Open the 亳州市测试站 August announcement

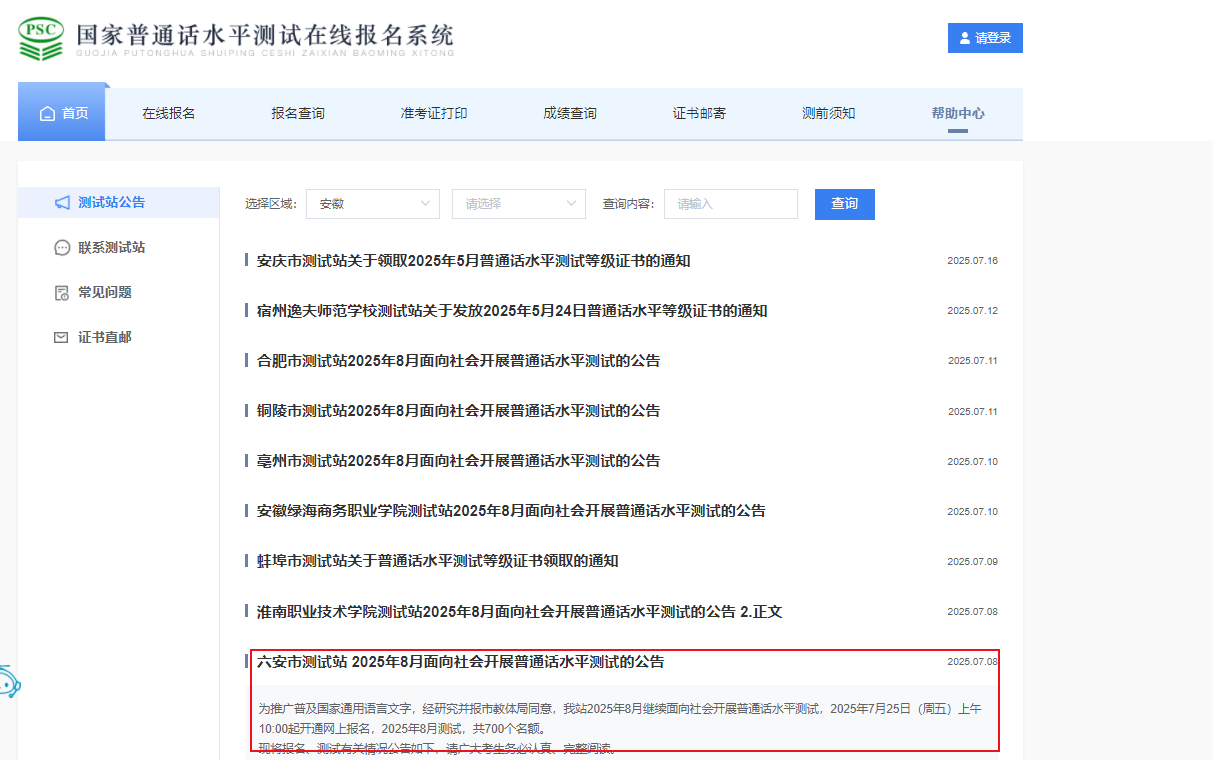pos(459,461)
